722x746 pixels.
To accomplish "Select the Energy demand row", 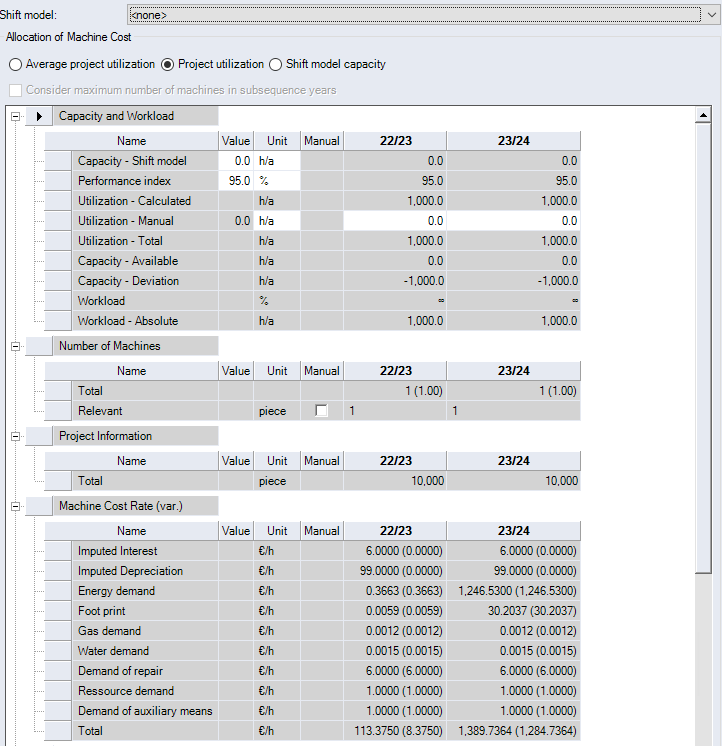I will 312,591.
